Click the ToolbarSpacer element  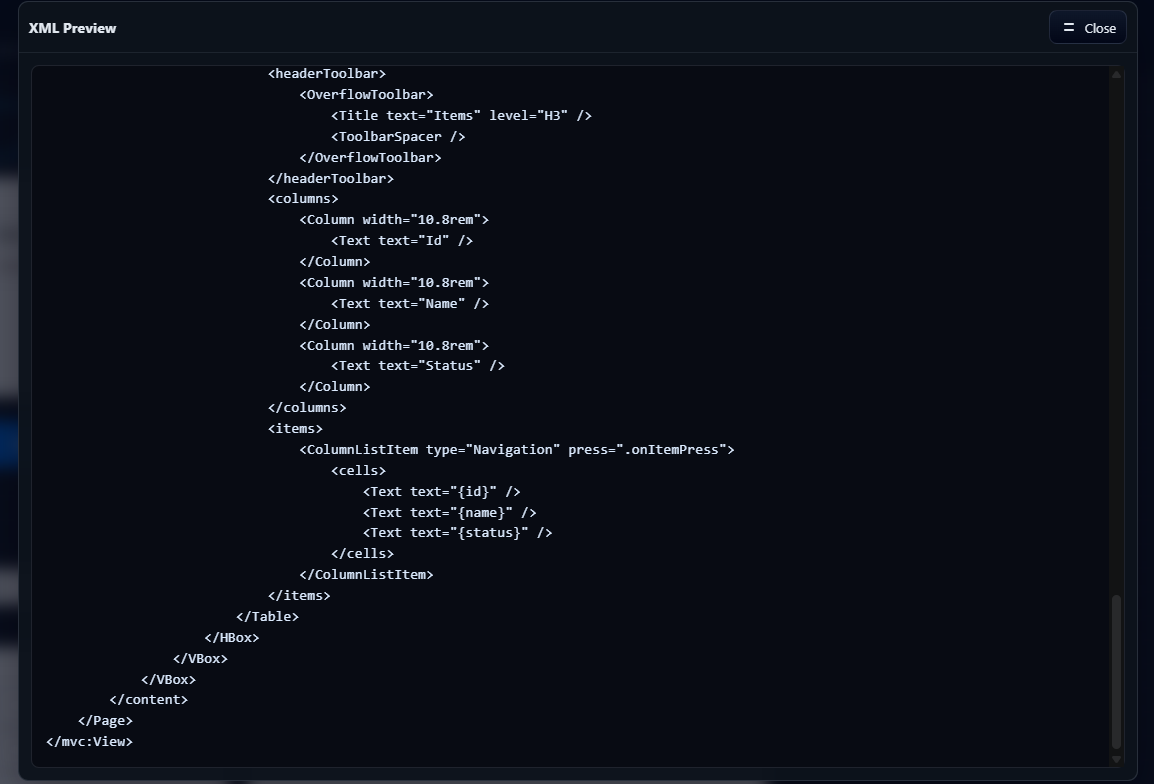pos(398,136)
